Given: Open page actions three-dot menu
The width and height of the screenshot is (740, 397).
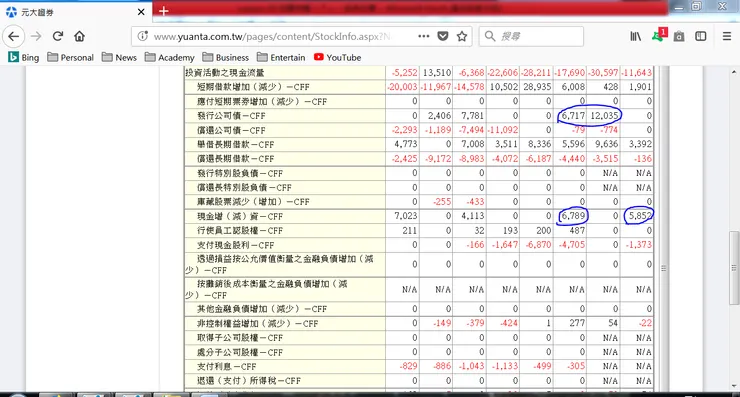Looking at the screenshot, I should [423, 36].
